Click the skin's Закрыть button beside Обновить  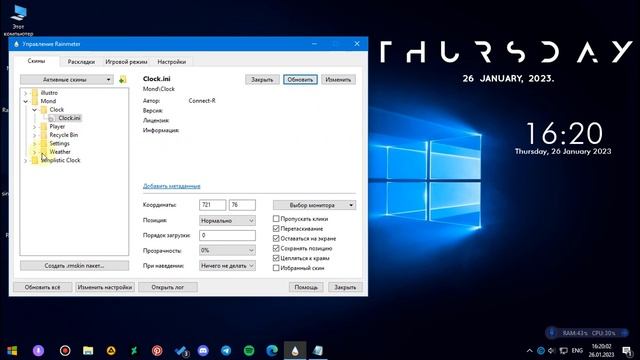coord(262,80)
